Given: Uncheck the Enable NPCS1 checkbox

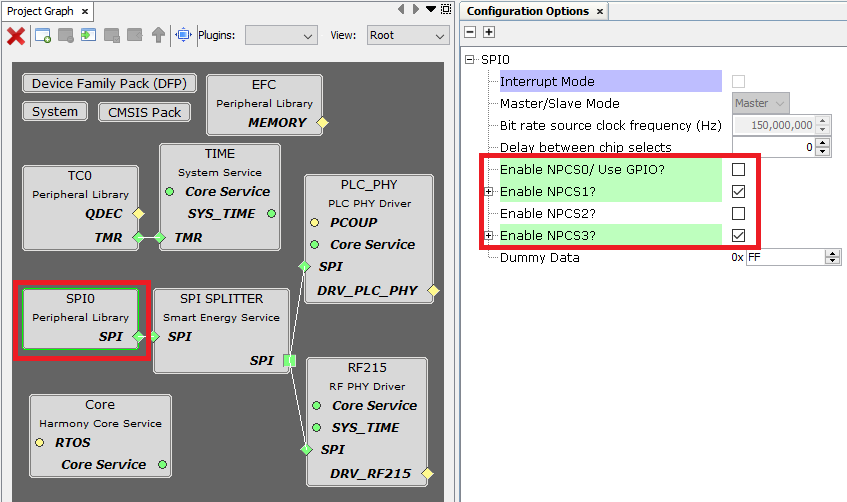Looking at the screenshot, I should pyautogui.click(x=738, y=192).
